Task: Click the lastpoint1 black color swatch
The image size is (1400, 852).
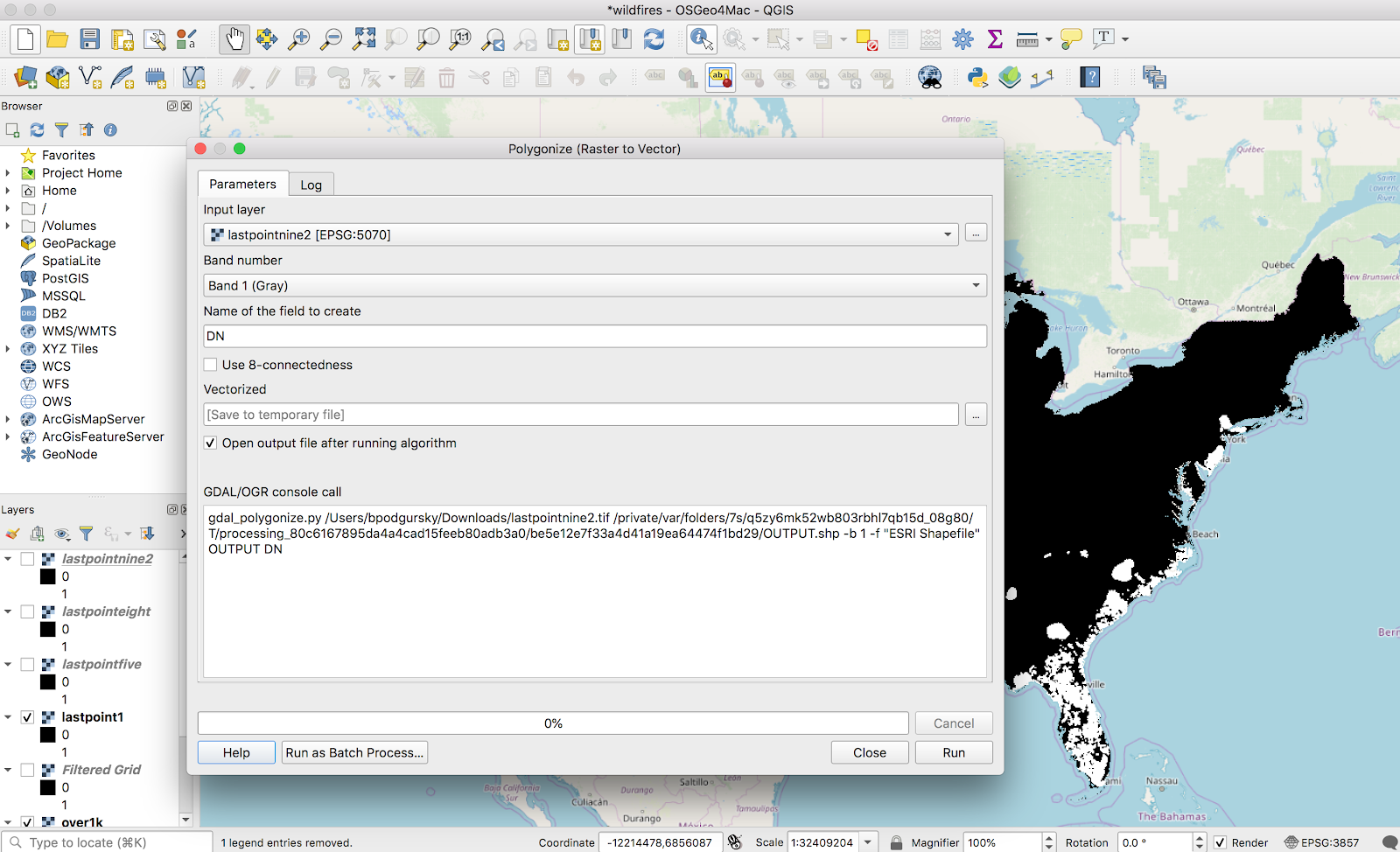Action: pyautogui.click(x=48, y=735)
